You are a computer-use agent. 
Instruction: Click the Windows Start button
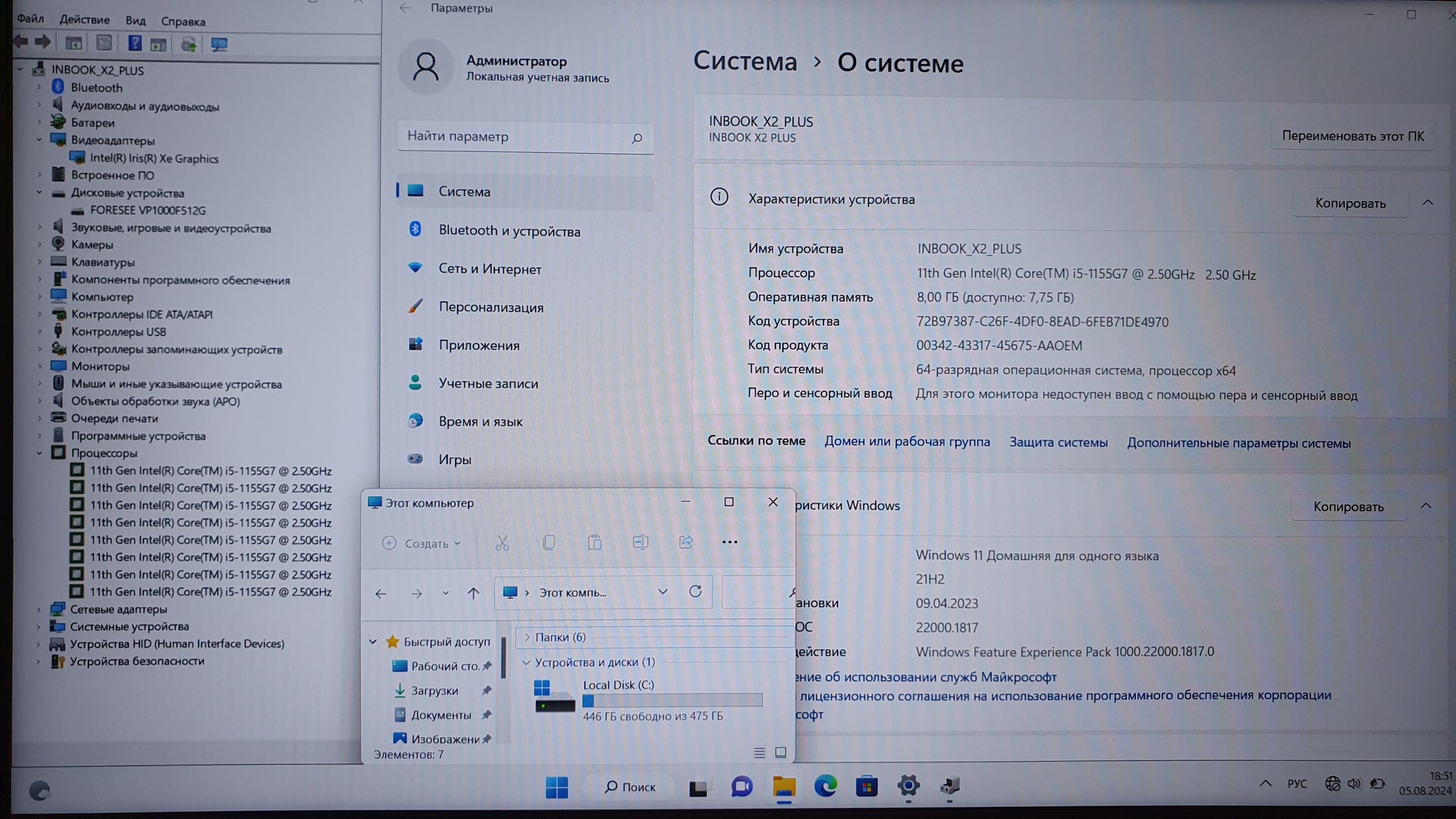tap(557, 787)
